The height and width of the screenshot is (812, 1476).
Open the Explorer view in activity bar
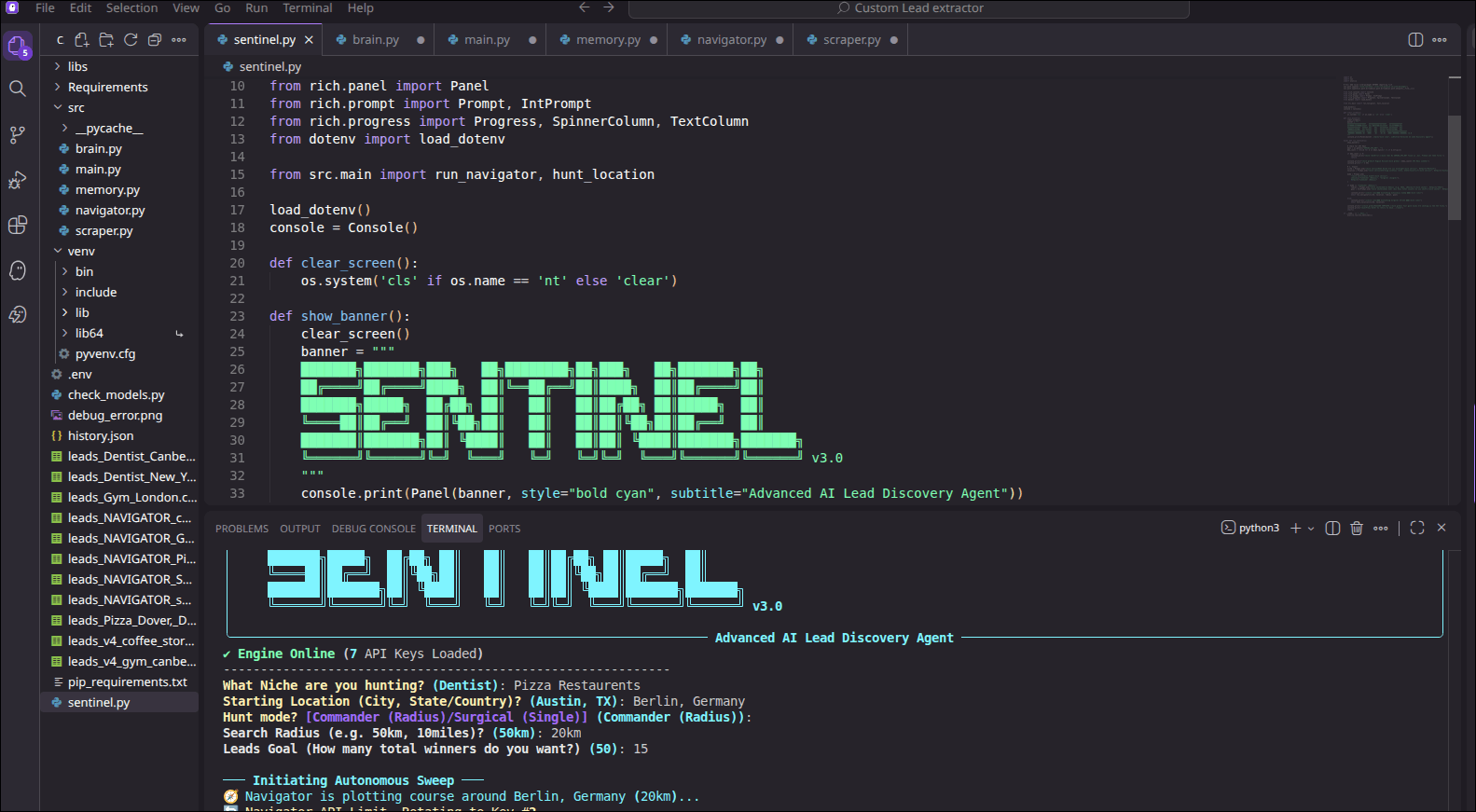coord(18,46)
